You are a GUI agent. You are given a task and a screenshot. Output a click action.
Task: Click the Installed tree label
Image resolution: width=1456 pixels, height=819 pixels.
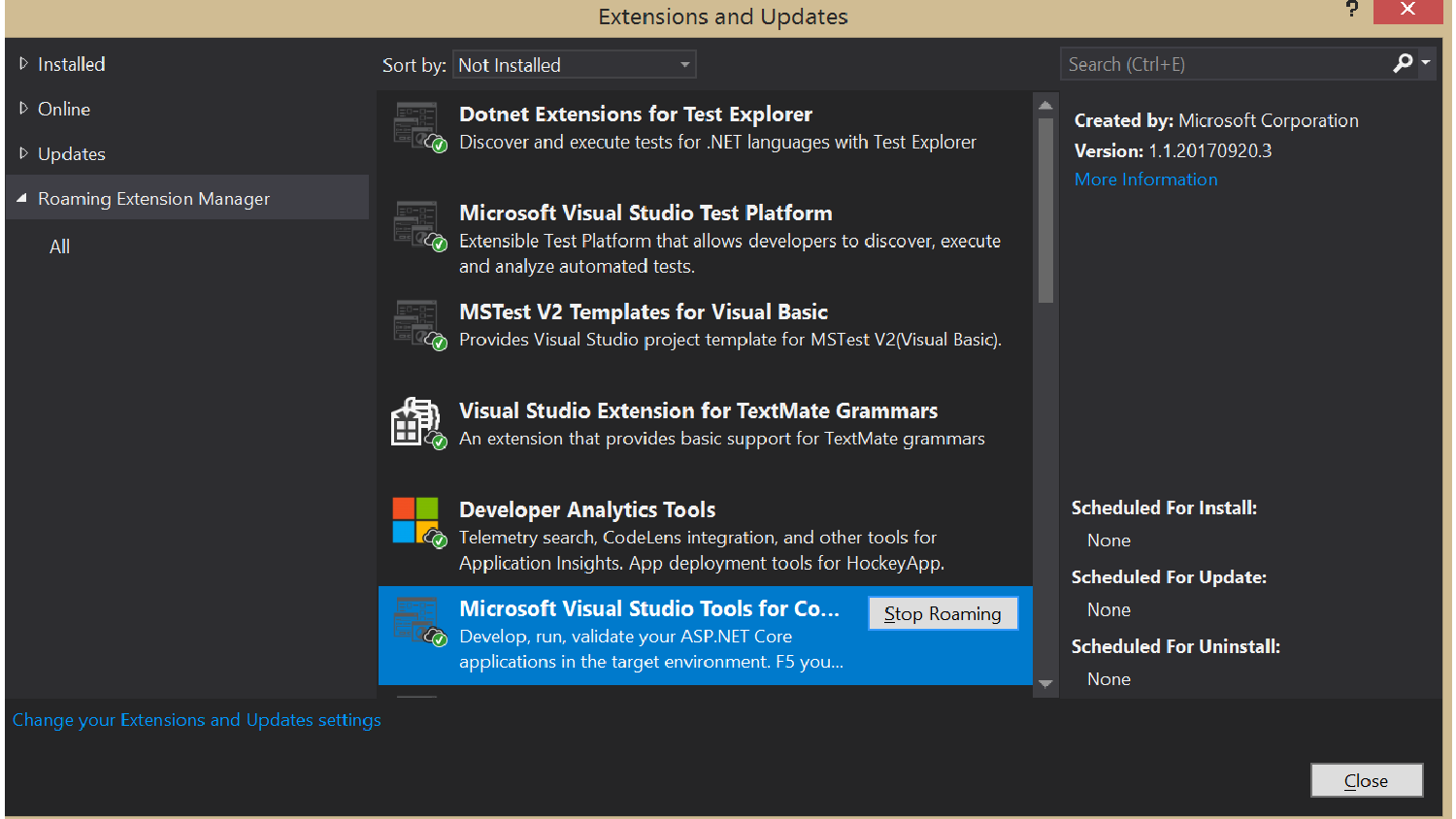pyautogui.click(x=72, y=64)
